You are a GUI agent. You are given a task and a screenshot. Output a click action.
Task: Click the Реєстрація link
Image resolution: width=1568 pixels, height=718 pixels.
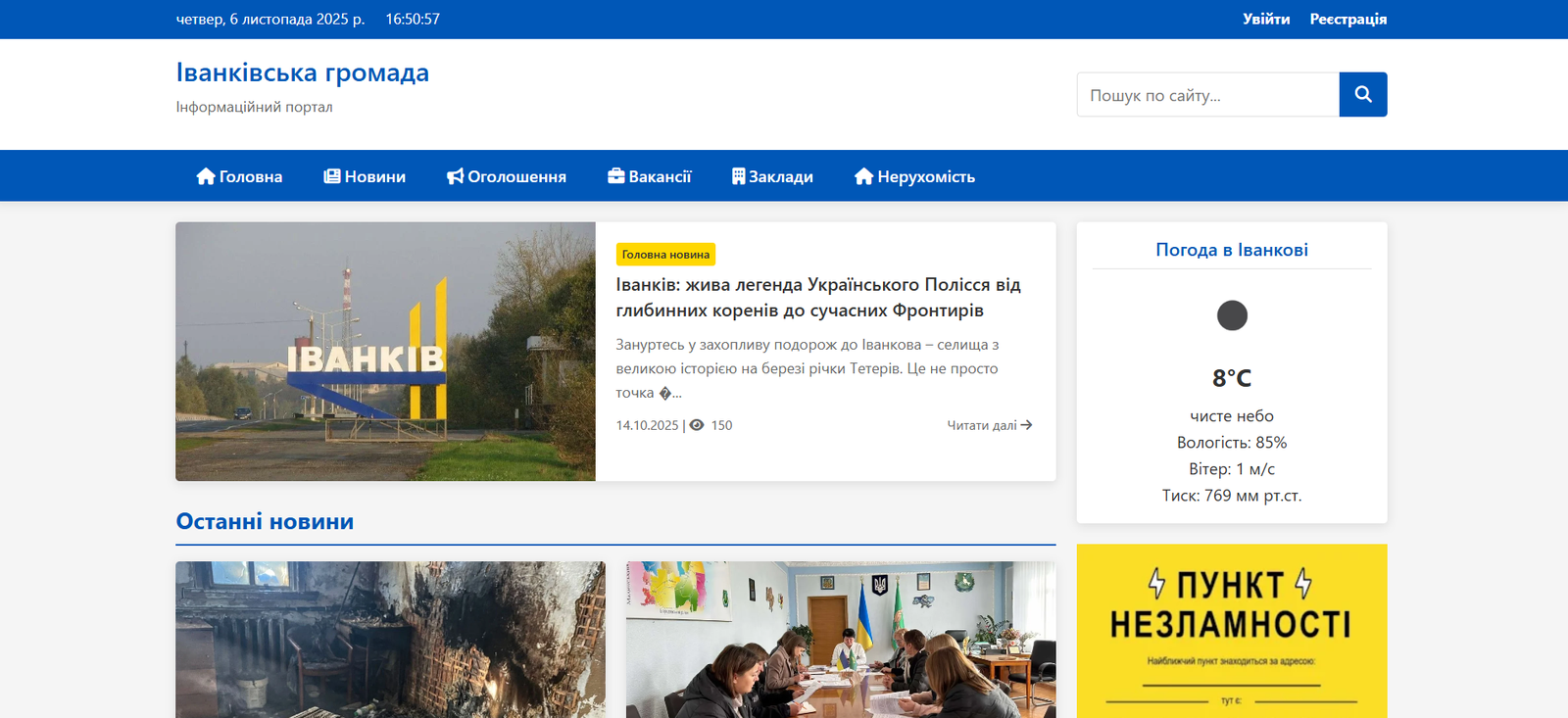[1348, 19]
